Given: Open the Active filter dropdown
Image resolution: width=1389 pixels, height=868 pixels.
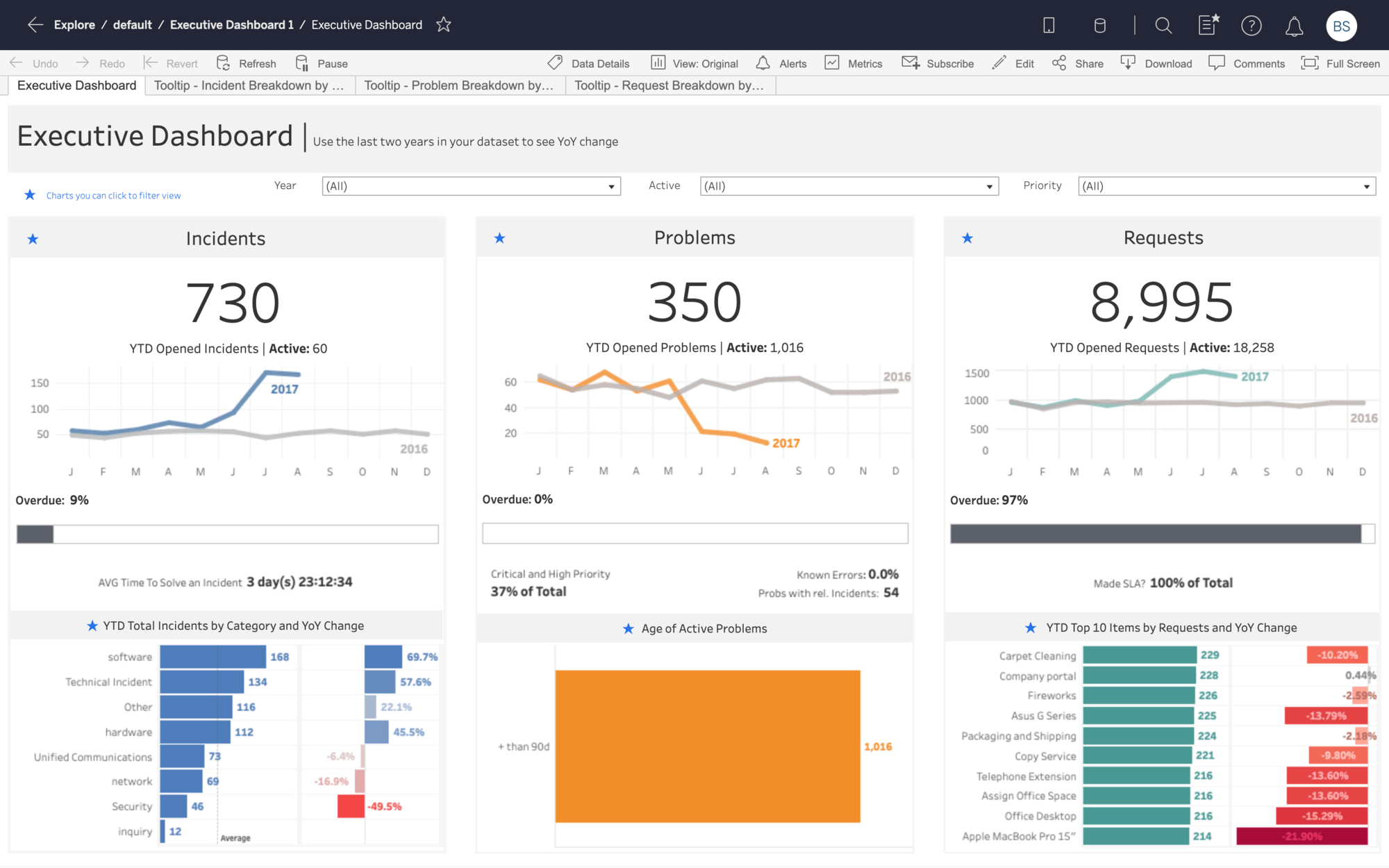Looking at the screenshot, I should (988, 185).
